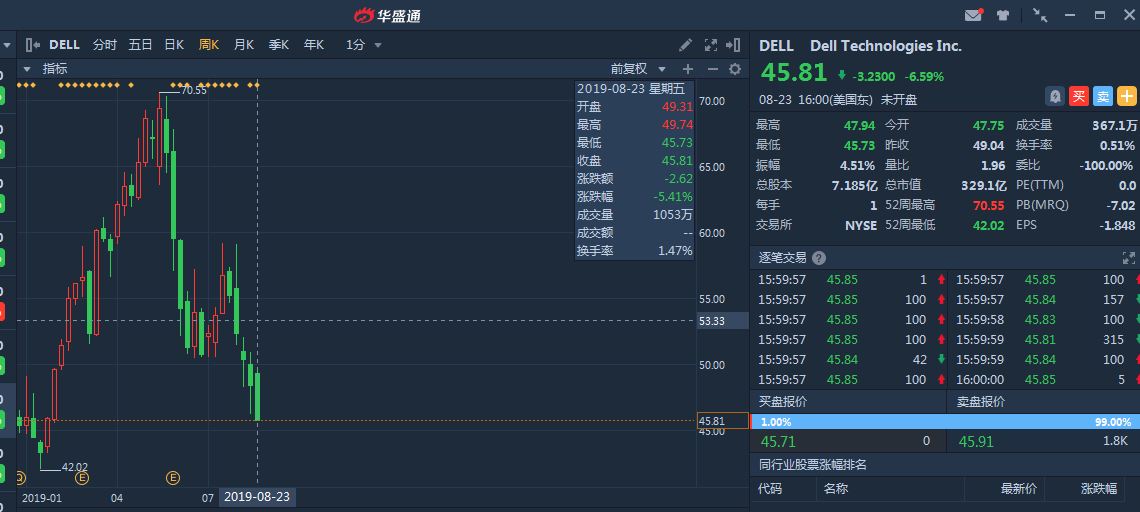This screenshot has height=512, width=1140.
Task: Switch to 分时 chart tab
Action: (x=105, y=45)
